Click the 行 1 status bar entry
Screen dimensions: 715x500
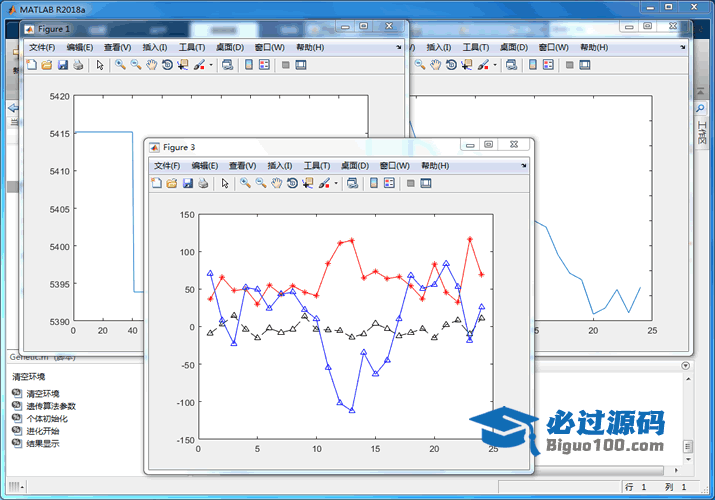coord(636,487)
